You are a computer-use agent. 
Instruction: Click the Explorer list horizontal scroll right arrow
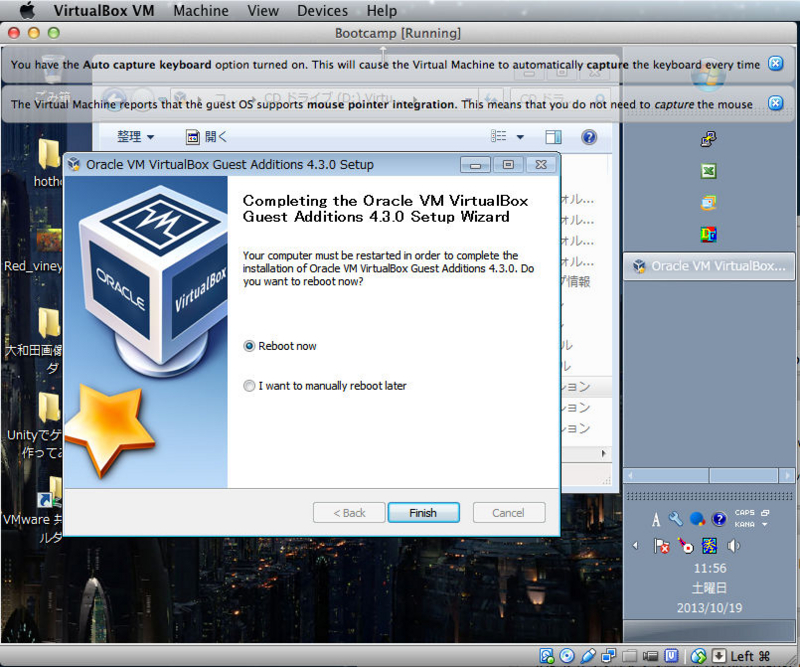pyautogui.click(x=604, y=453)
